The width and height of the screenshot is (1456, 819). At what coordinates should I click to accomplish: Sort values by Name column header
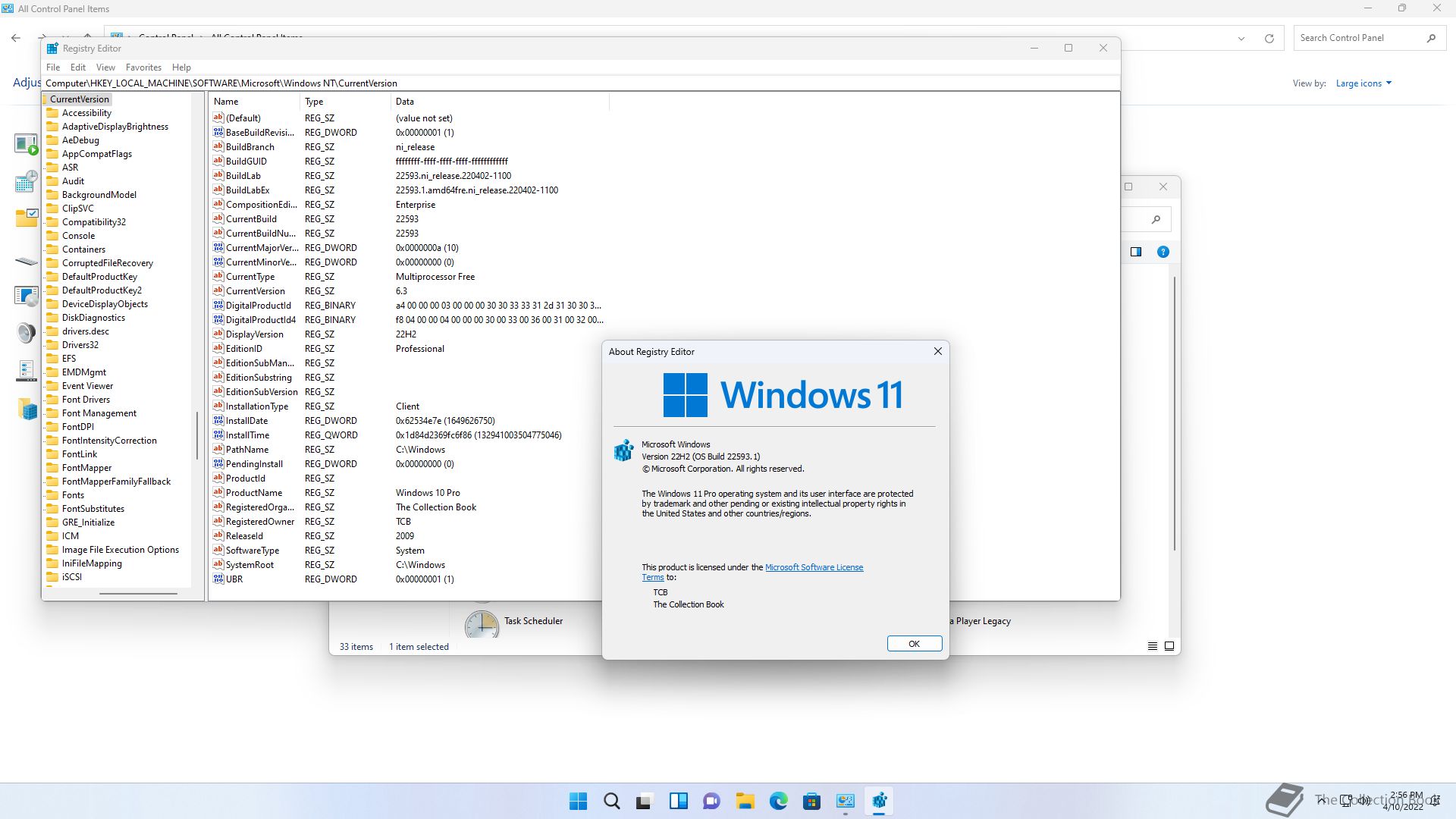tap(255, 102)
